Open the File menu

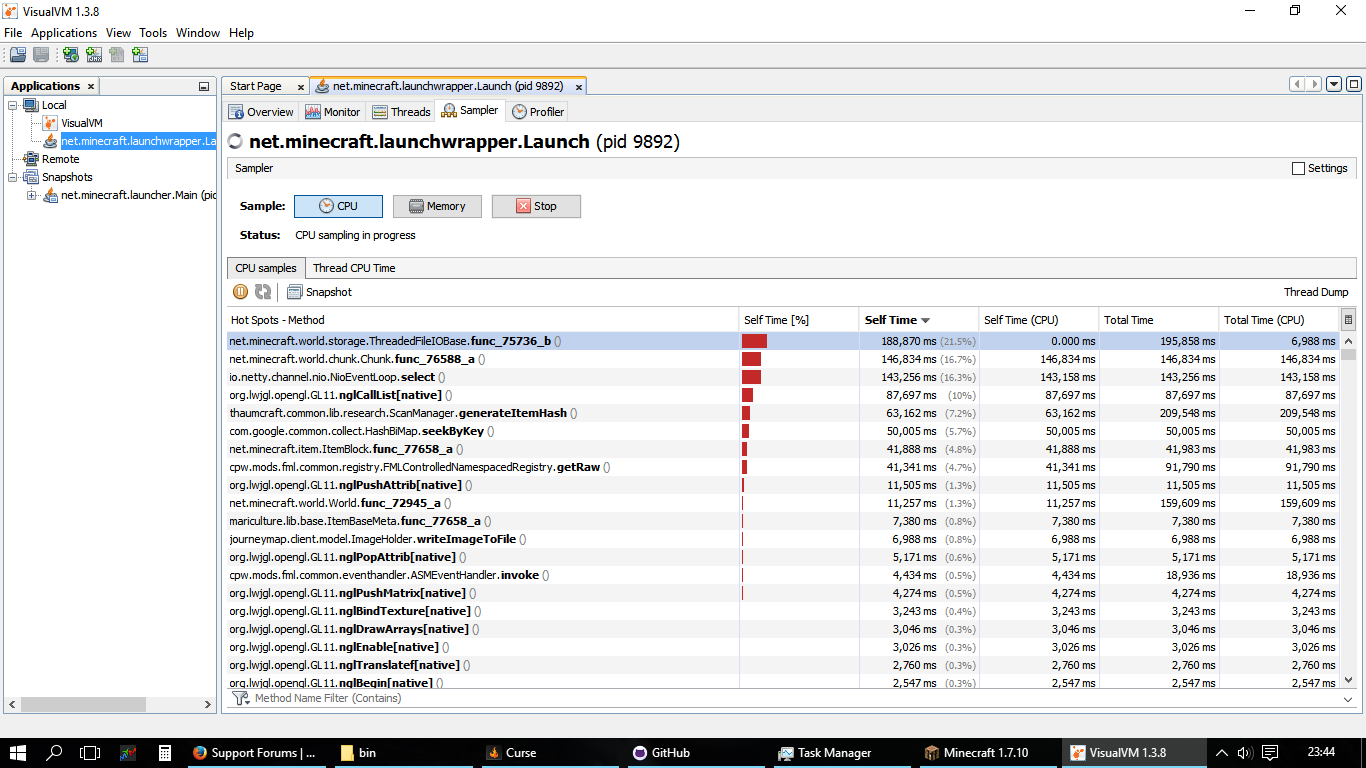tap(13, 33)
